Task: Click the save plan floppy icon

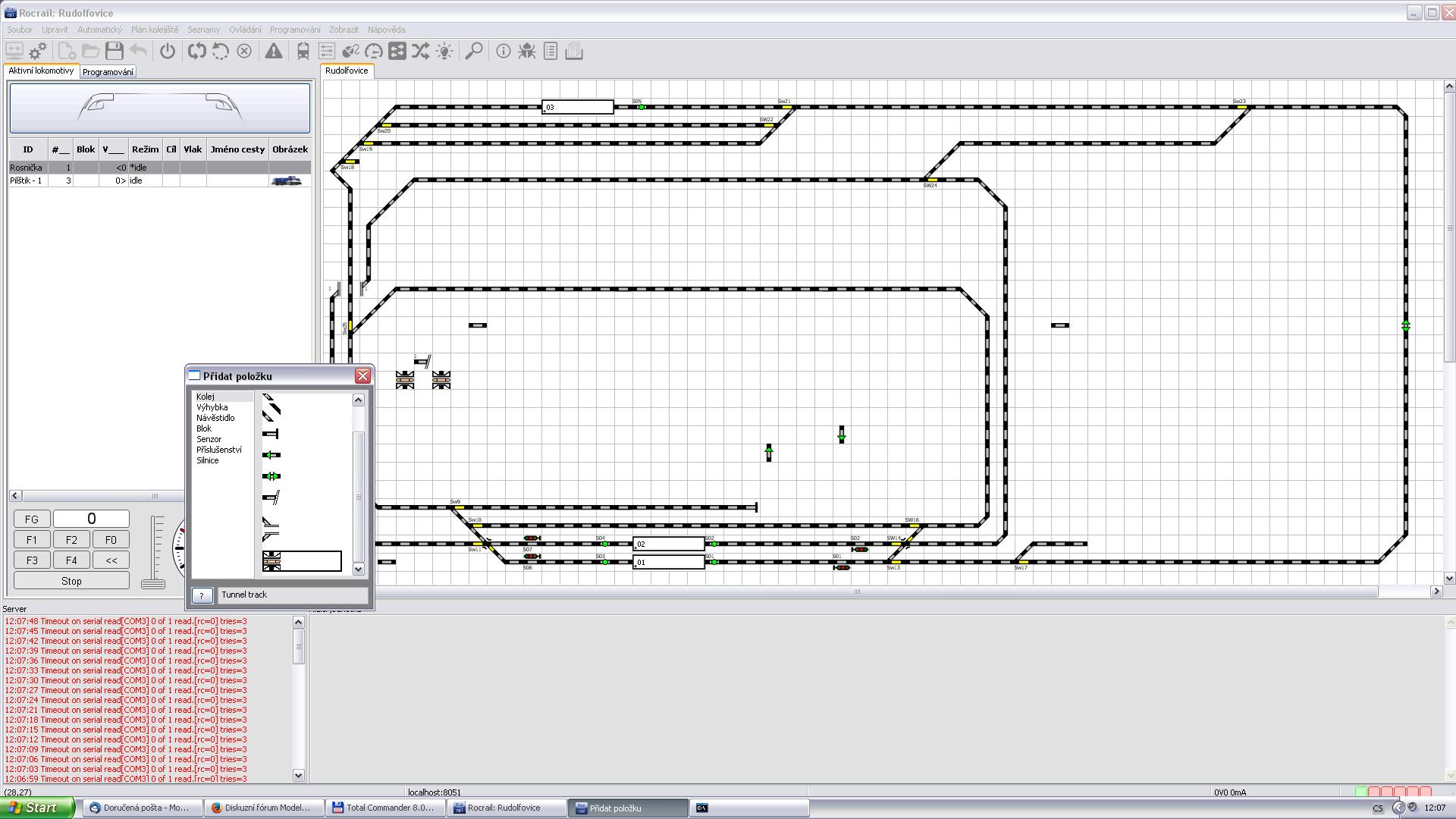Action: (x=115, y=52)
